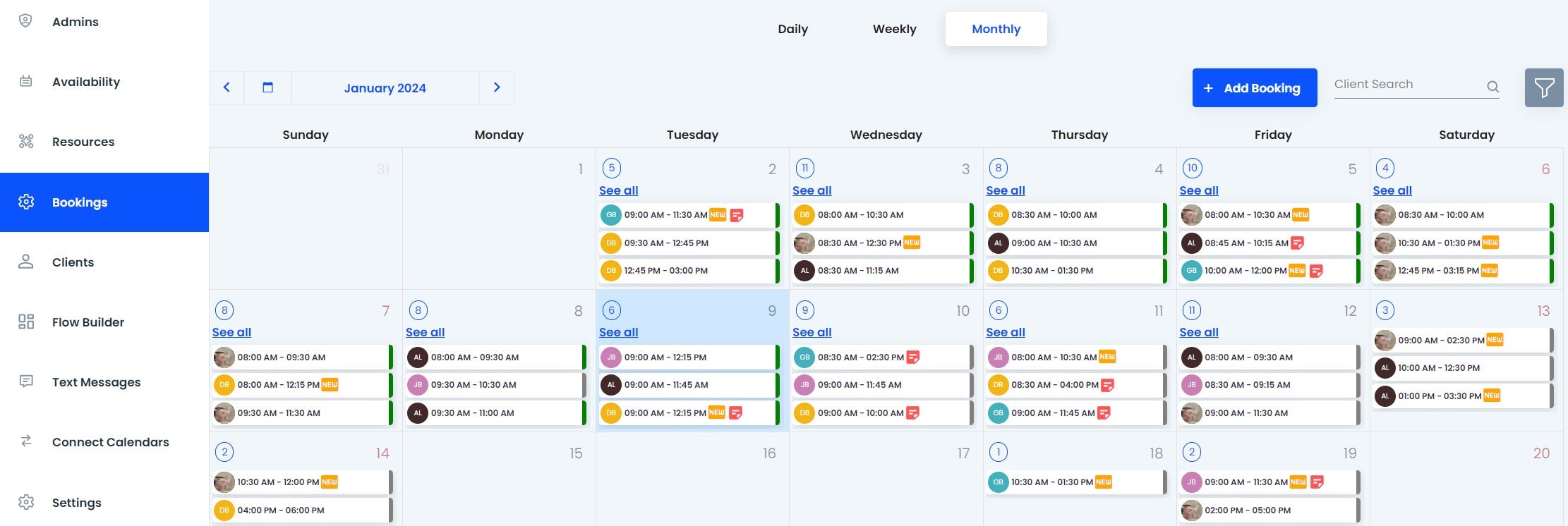Click the Resources sidebar icon
The width and height of the screenshot is (1568, 526).
26,141
